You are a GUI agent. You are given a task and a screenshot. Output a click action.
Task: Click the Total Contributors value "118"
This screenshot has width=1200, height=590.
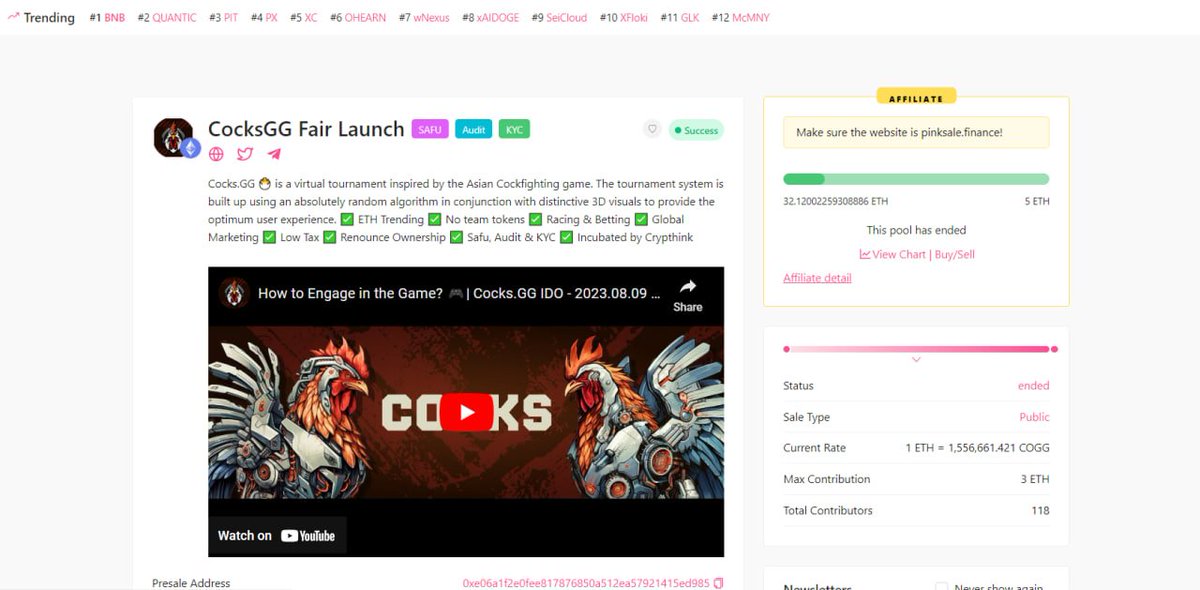click(x=1040, y=510)
